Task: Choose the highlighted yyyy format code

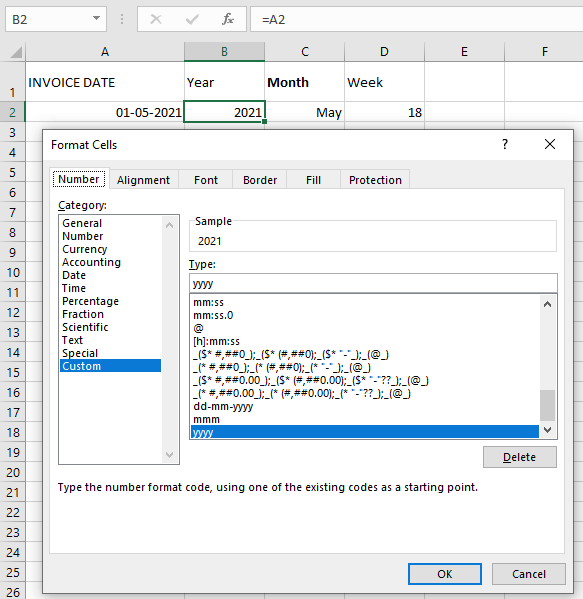Action: tap(365, 432)
